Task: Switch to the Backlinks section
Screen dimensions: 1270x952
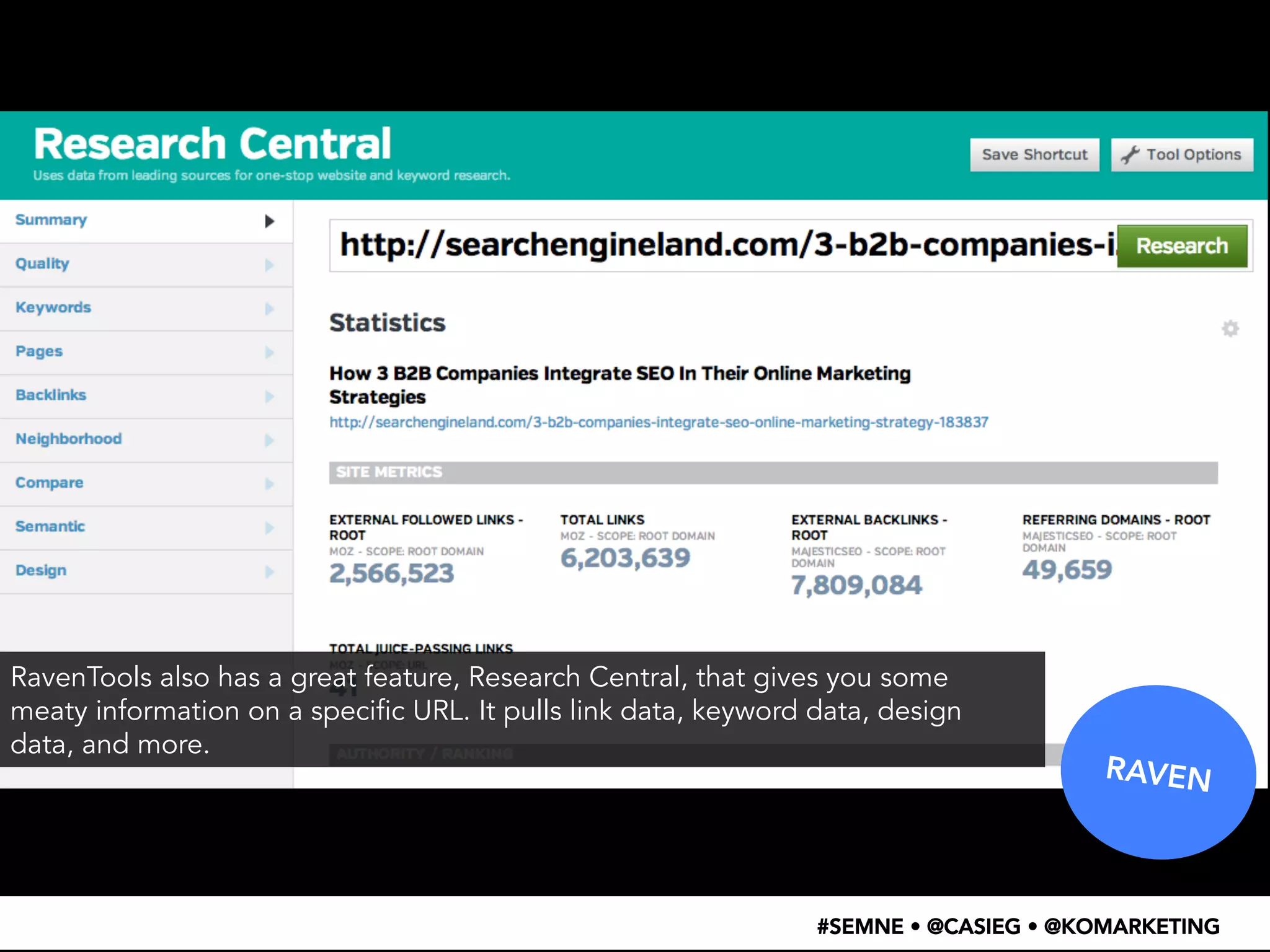Action: pyautogui.click(x=146, y=396)
